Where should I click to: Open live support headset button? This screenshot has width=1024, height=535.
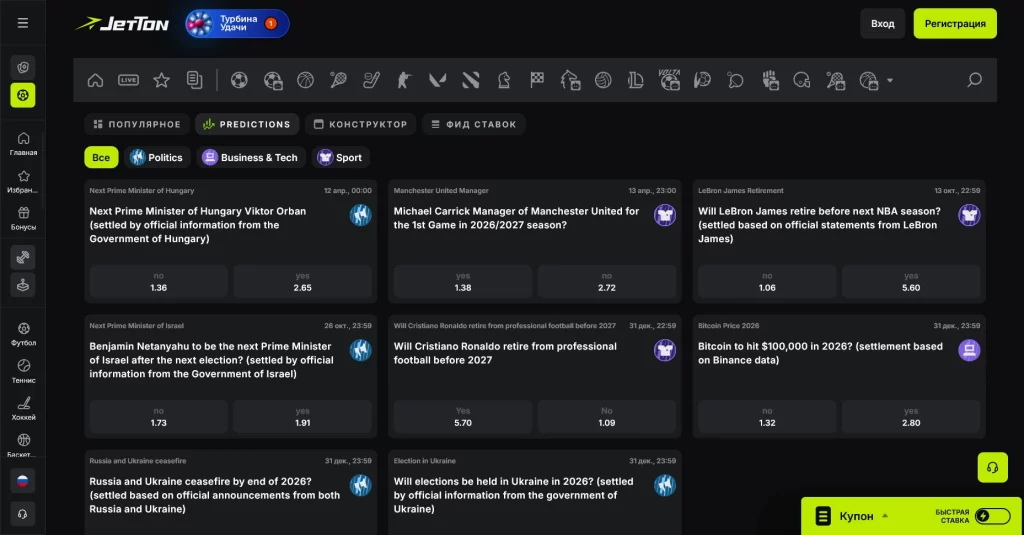992,467
